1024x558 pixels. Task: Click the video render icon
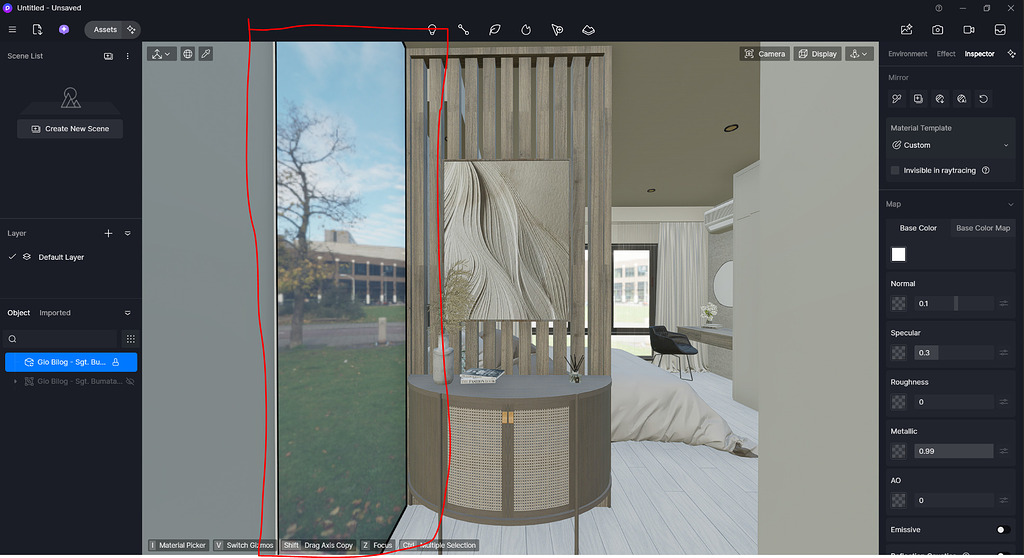coord(969,29)
